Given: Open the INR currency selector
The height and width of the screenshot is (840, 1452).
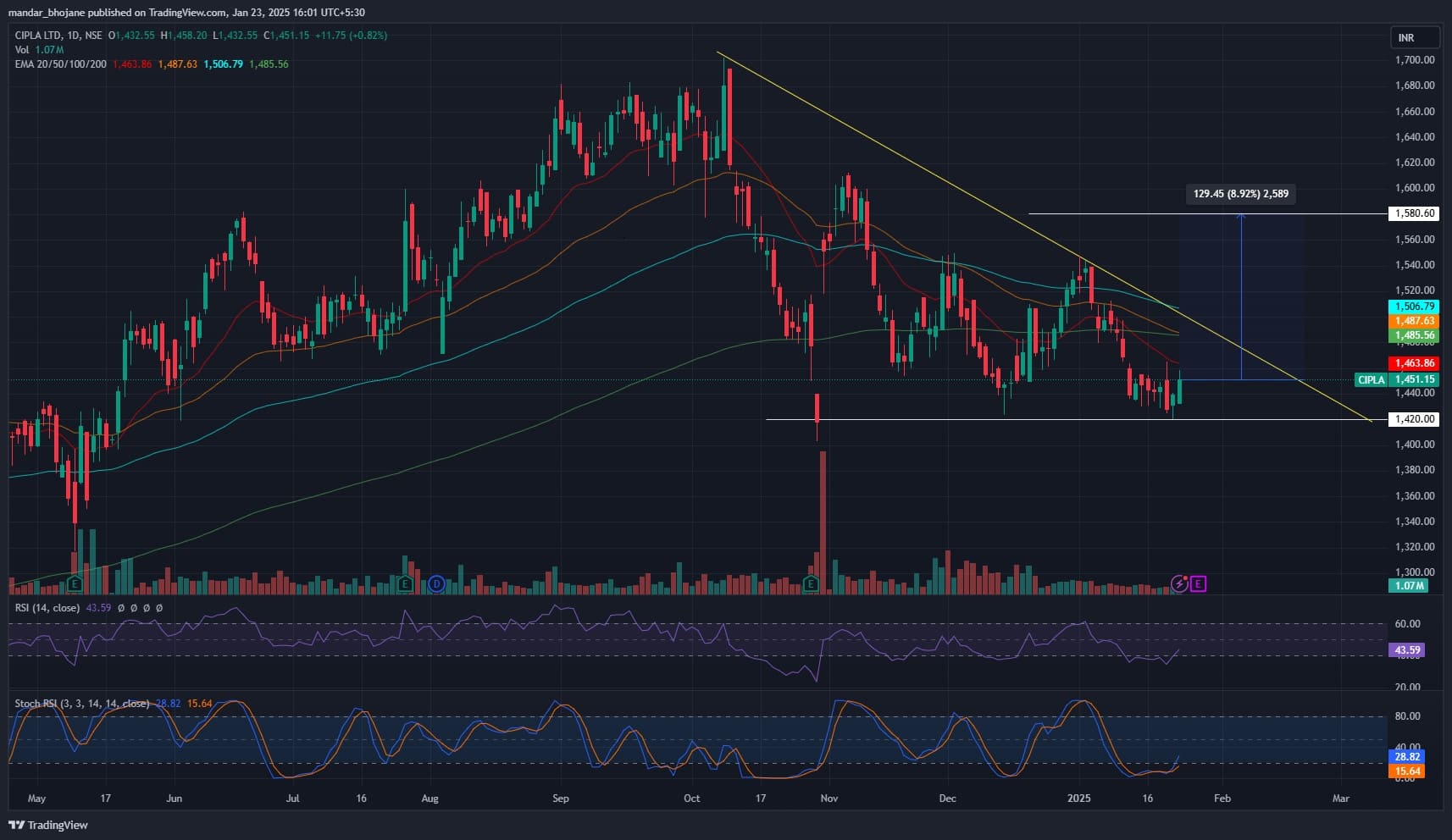Looking at the screenshot, I should 1414,37.
